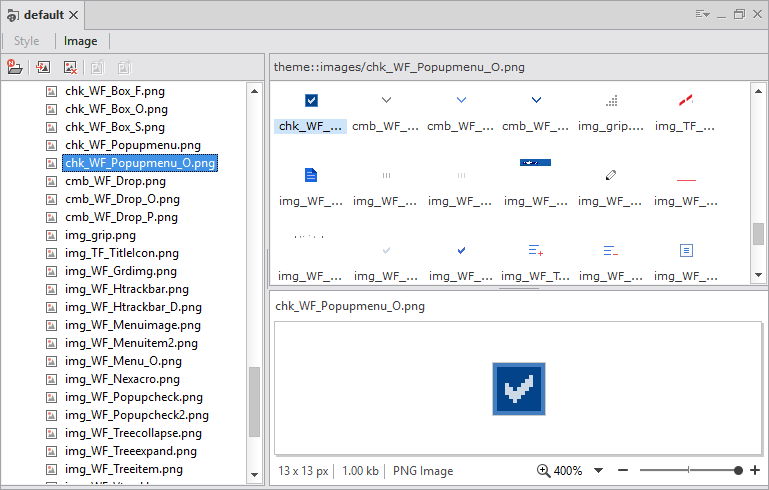
Task: Open the zoom percentage dropdown
Action: pos(599,471)
